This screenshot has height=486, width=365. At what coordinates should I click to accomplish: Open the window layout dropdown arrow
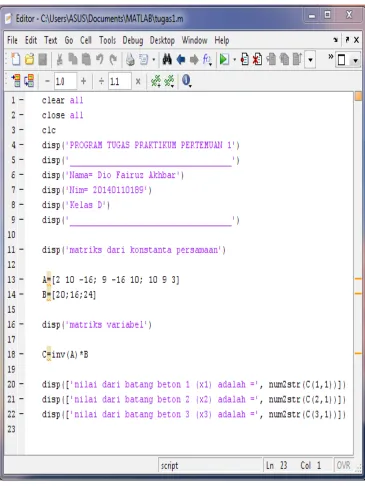click(x=356, y=60)
